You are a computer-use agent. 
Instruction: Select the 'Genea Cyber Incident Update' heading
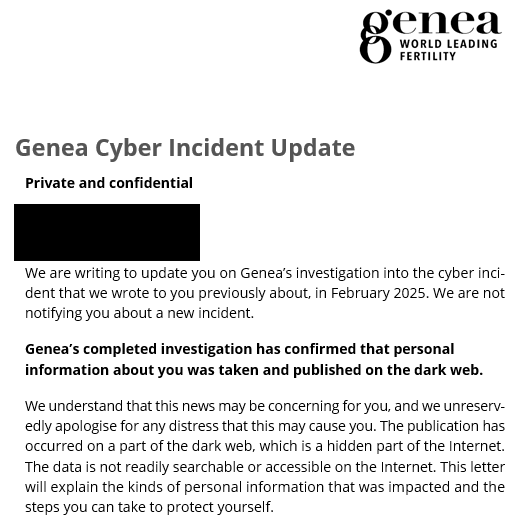pos(185,148)
